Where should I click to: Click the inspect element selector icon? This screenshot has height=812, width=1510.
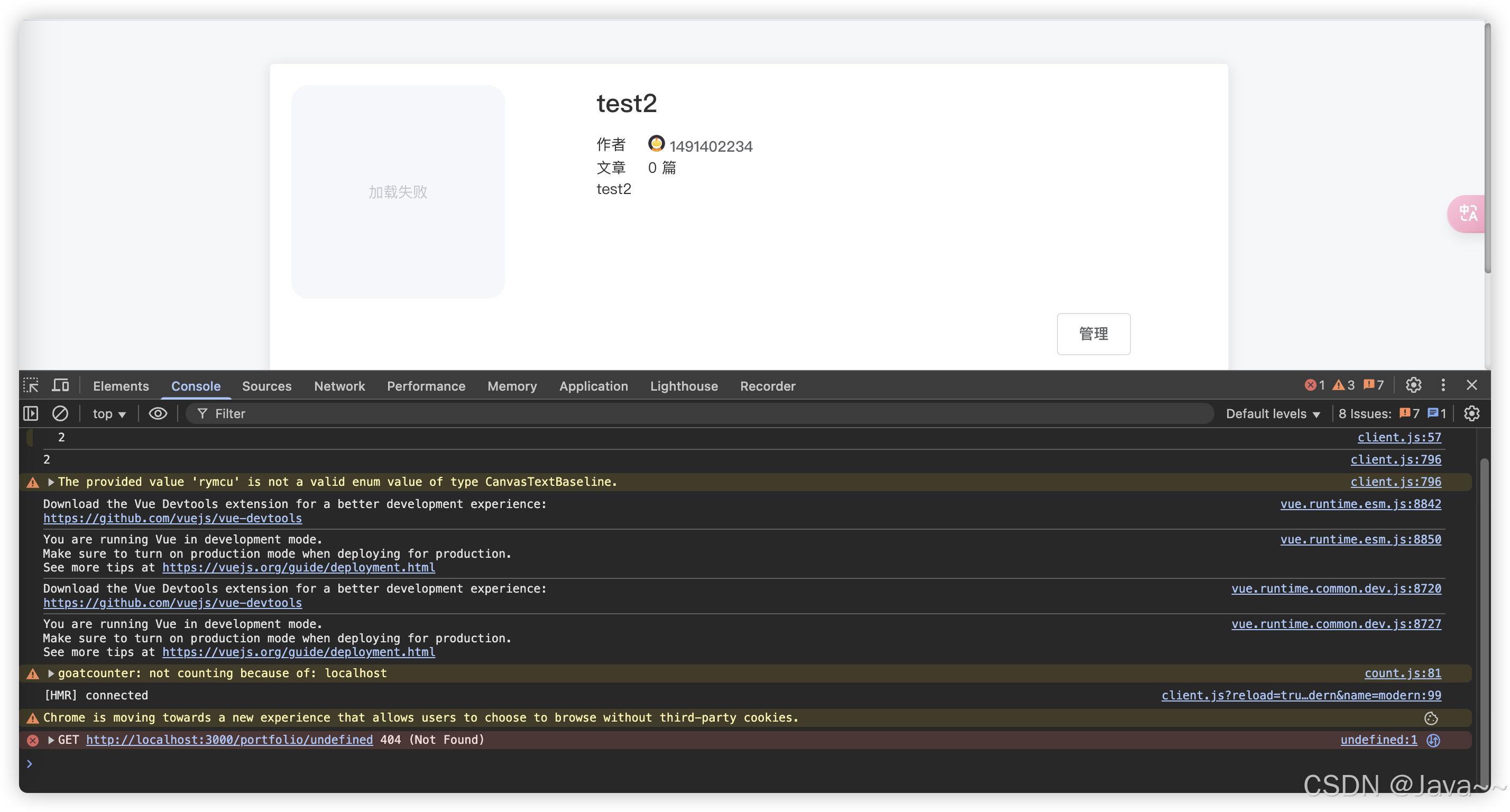pos(31,385)
